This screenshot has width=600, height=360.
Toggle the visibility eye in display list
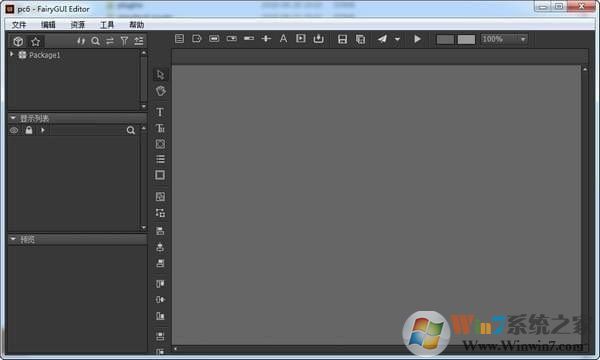click(14, 130)
